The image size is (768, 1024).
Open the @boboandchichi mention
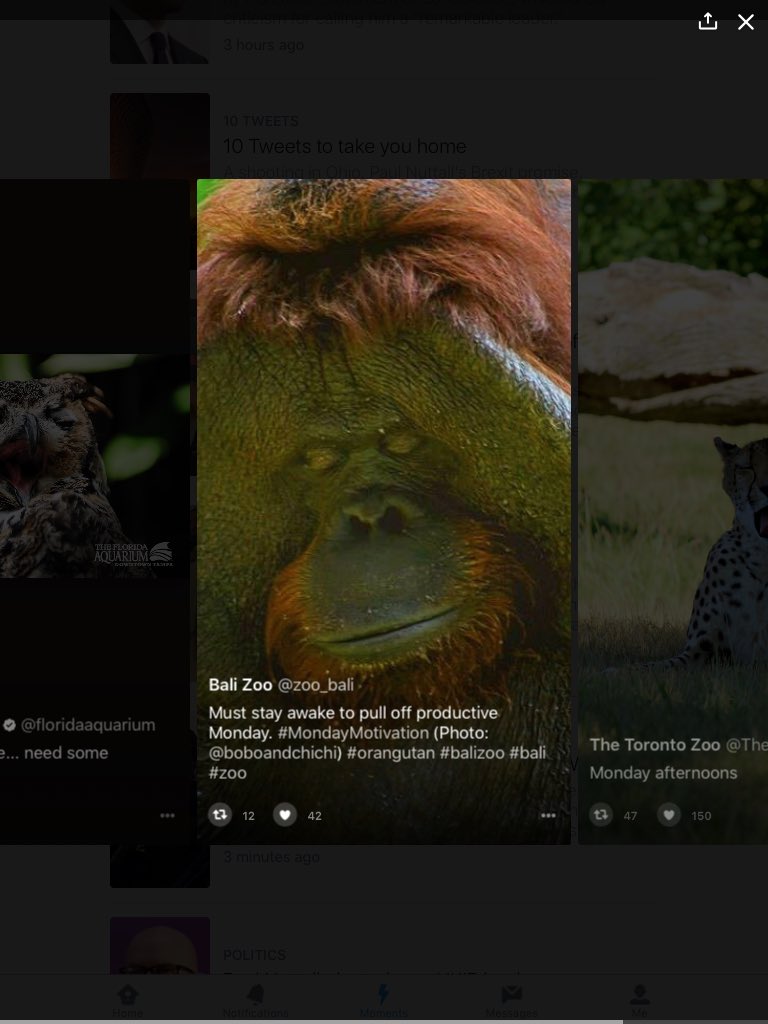(x=276, y=753)
